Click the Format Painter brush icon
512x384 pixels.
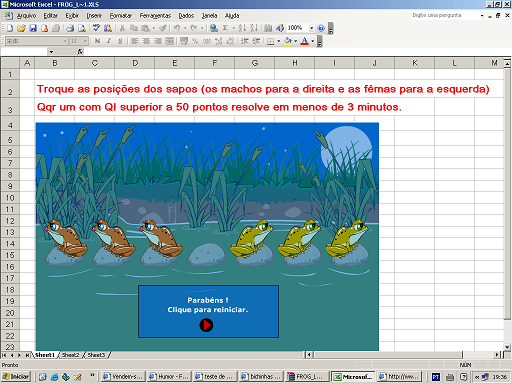pos(163,28)
